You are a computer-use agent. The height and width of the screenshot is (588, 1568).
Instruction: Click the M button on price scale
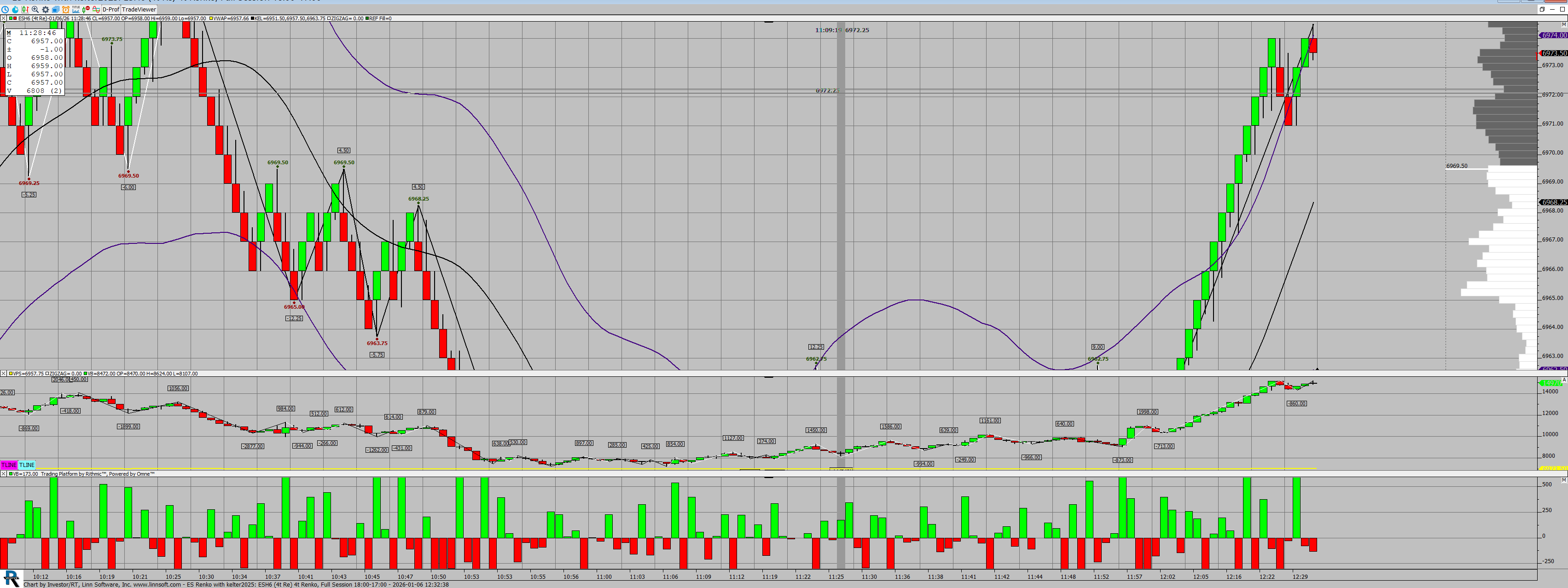[1563, 24]
